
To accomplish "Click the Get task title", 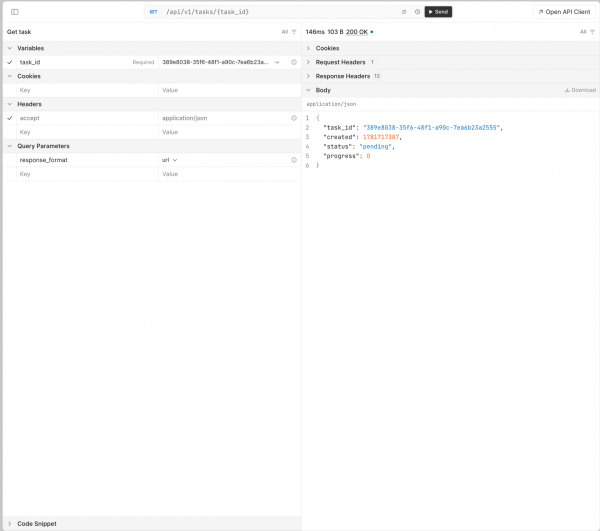I will coord(19,32).
